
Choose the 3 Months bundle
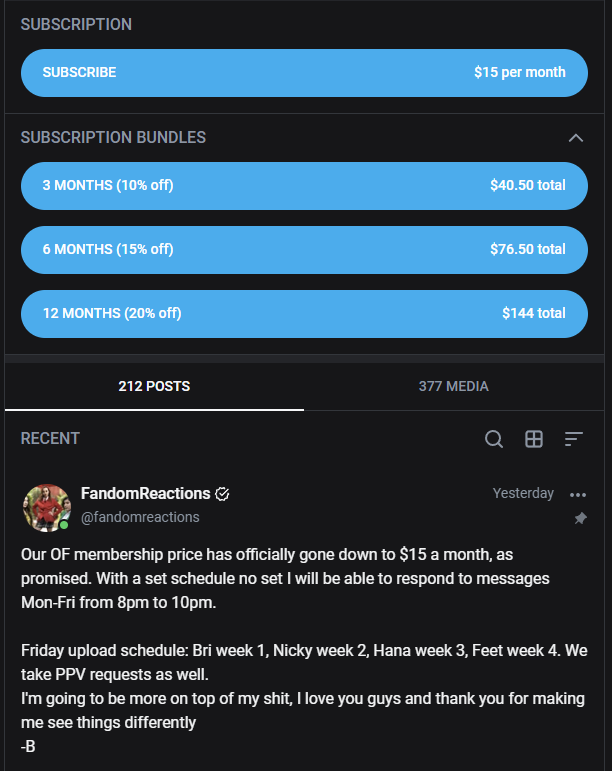tap(304, 186)
